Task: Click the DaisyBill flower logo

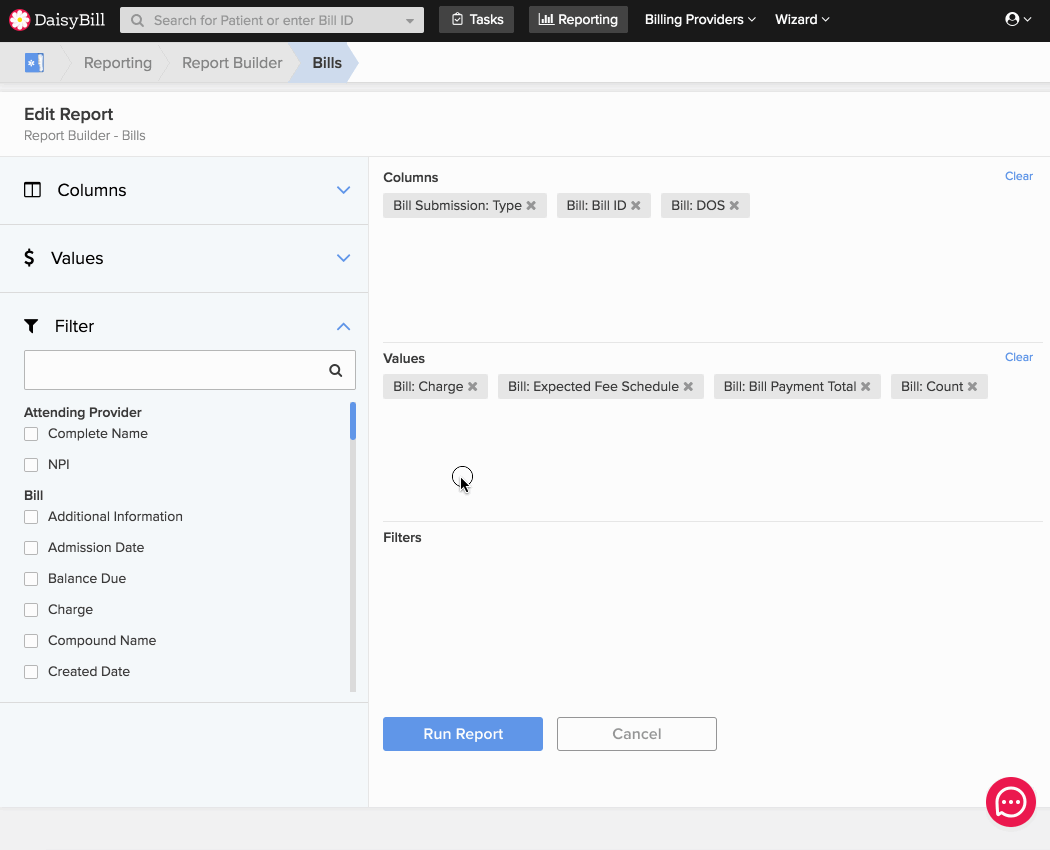Action: (x=20, y=19)
